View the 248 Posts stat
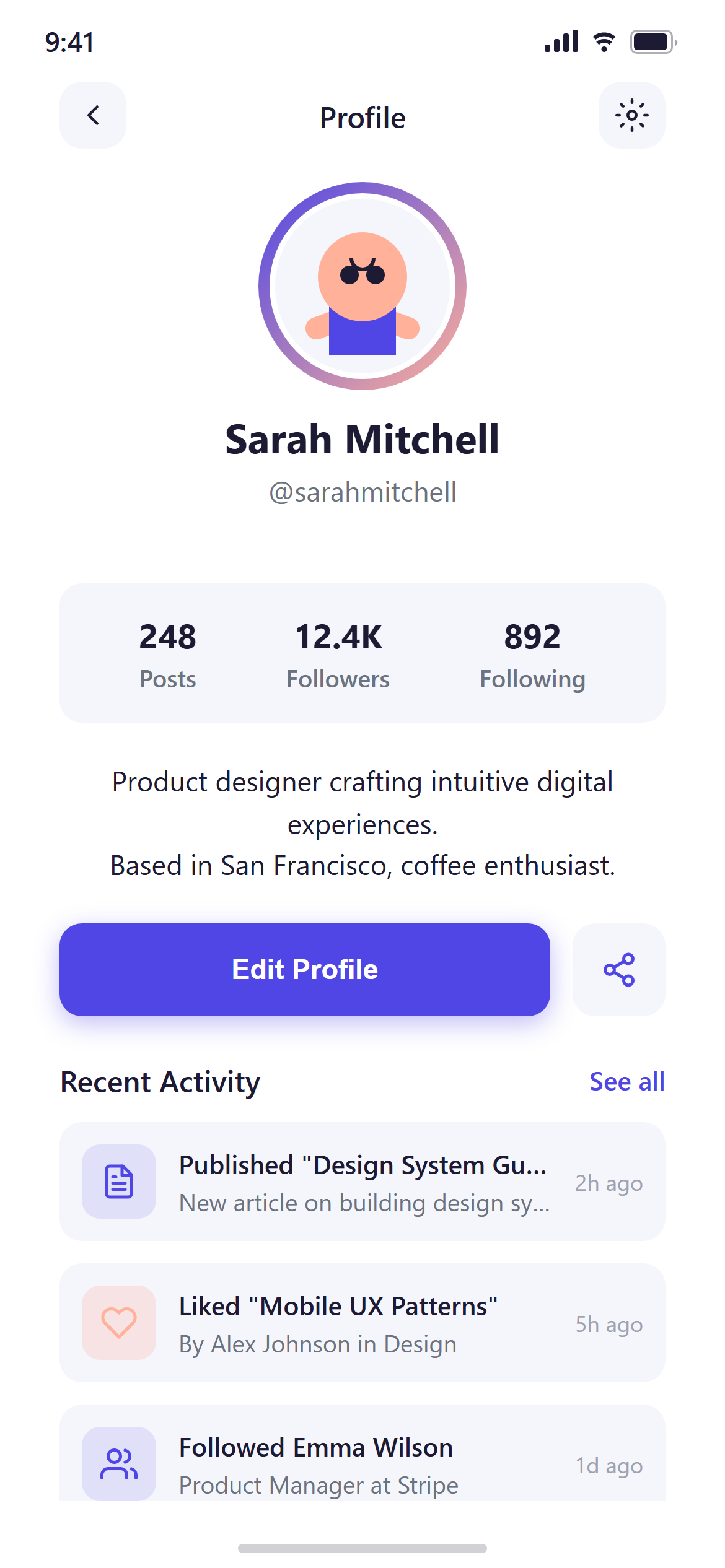This screenshot has height=1568, width=725. 168,655
